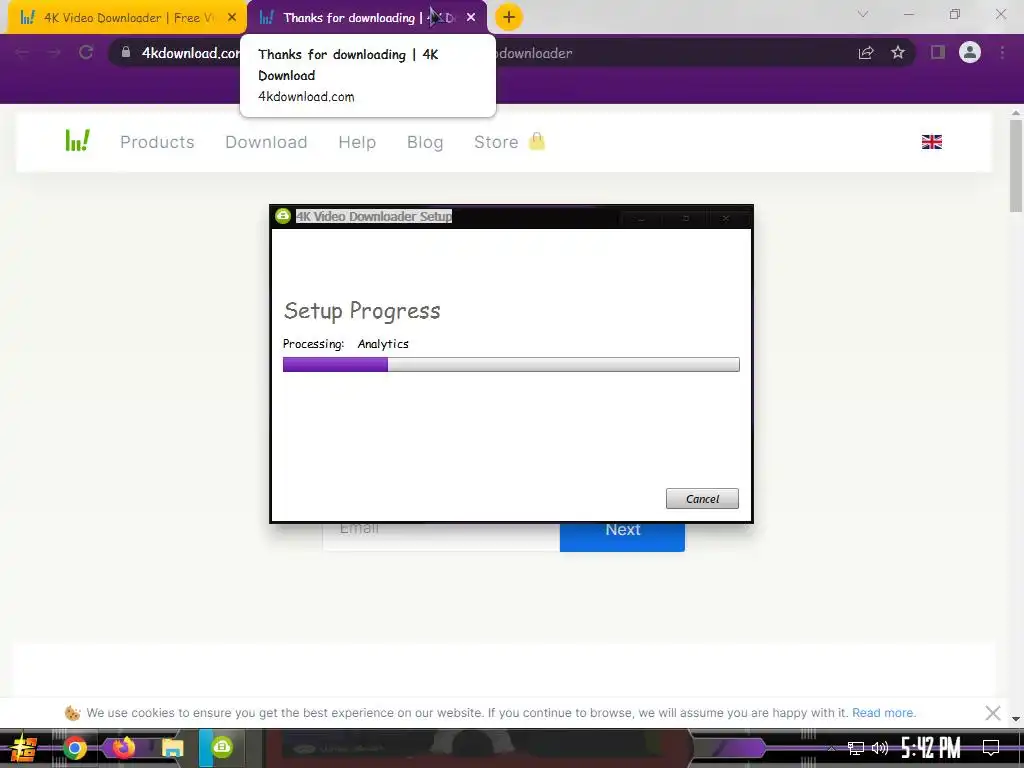Viewport: 1024px width, 768px height.
Task: Open the Blog menu item
Action: [425, 142]
